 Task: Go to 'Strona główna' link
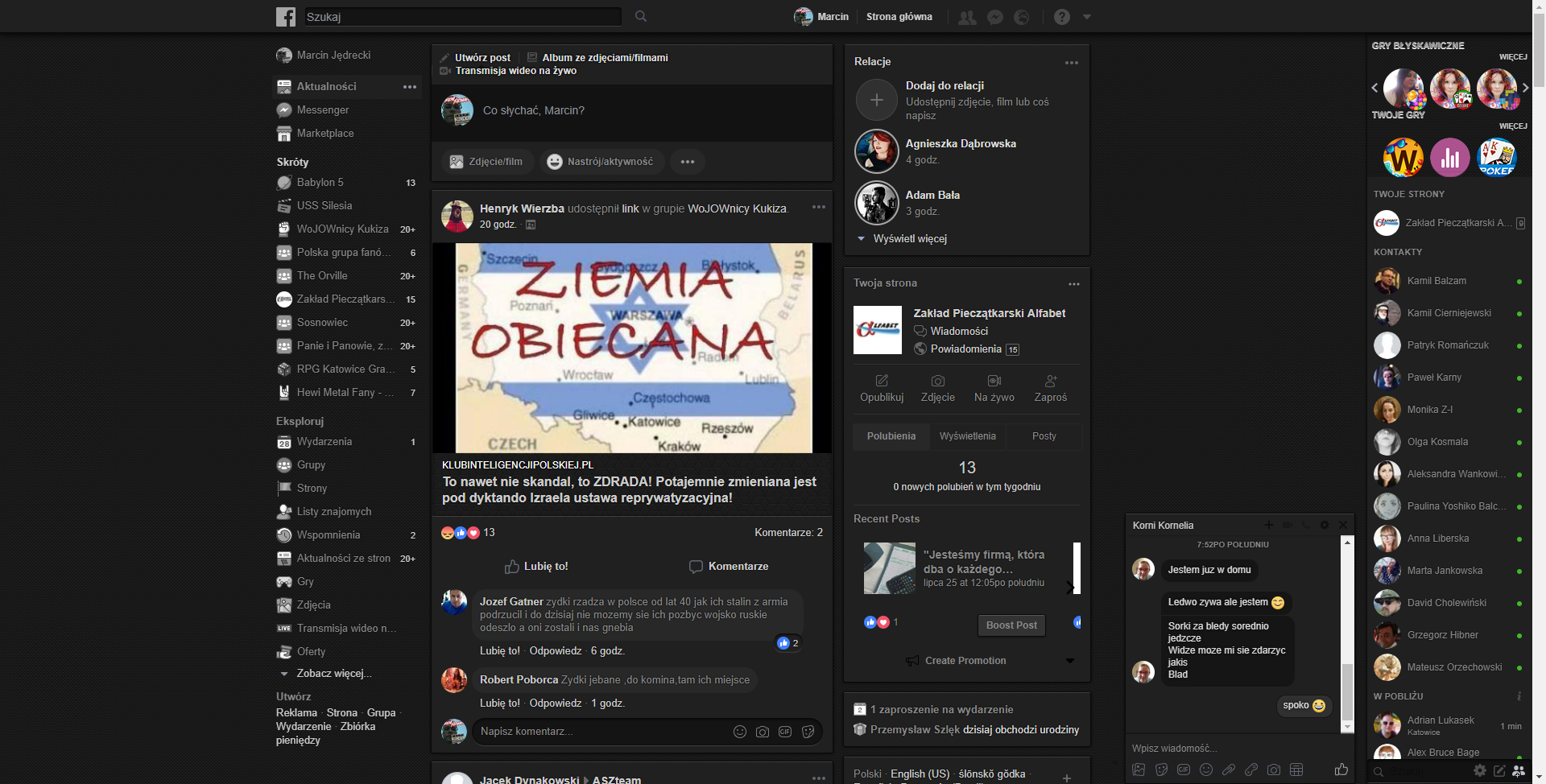(x=899, y=17)
